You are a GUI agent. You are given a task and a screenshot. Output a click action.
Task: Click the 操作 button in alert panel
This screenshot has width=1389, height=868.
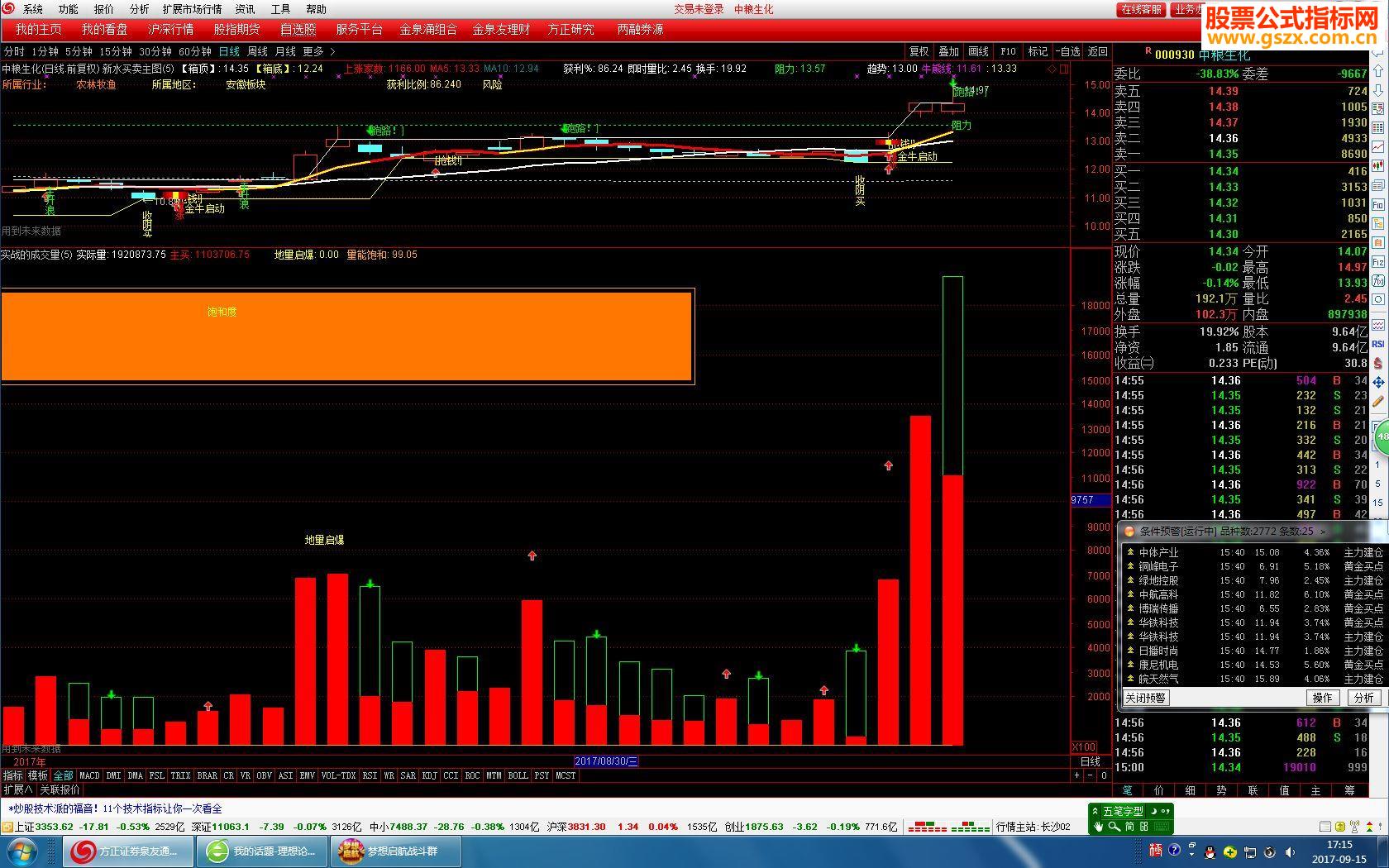tap(1323, 698)
